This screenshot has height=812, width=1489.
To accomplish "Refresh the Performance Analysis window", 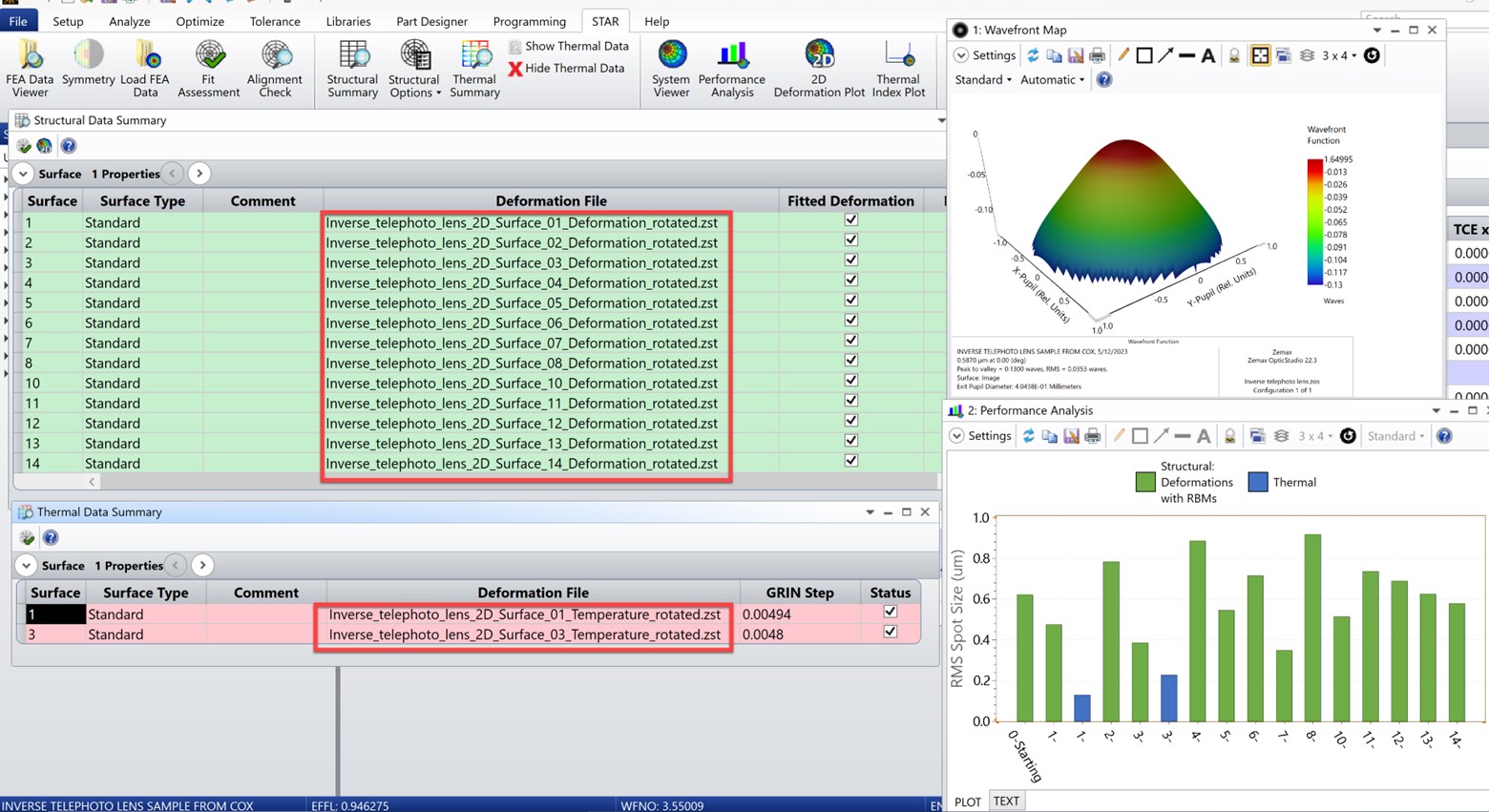I will [1028, 436].
